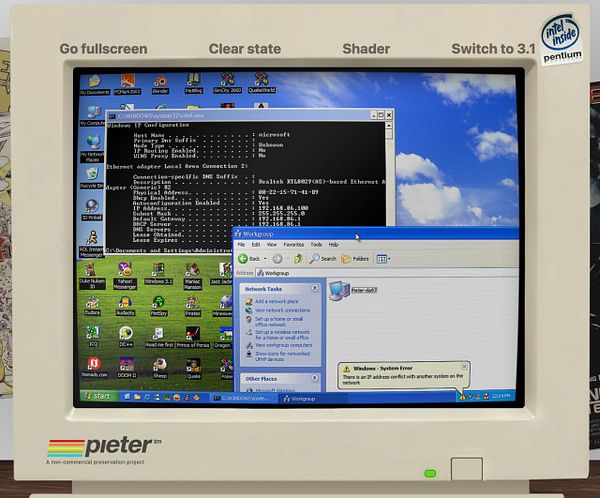This screenshot has width=600, height=498.
Task: Open Maniac Mansion shortcut
Action: [x=192, y=276]
